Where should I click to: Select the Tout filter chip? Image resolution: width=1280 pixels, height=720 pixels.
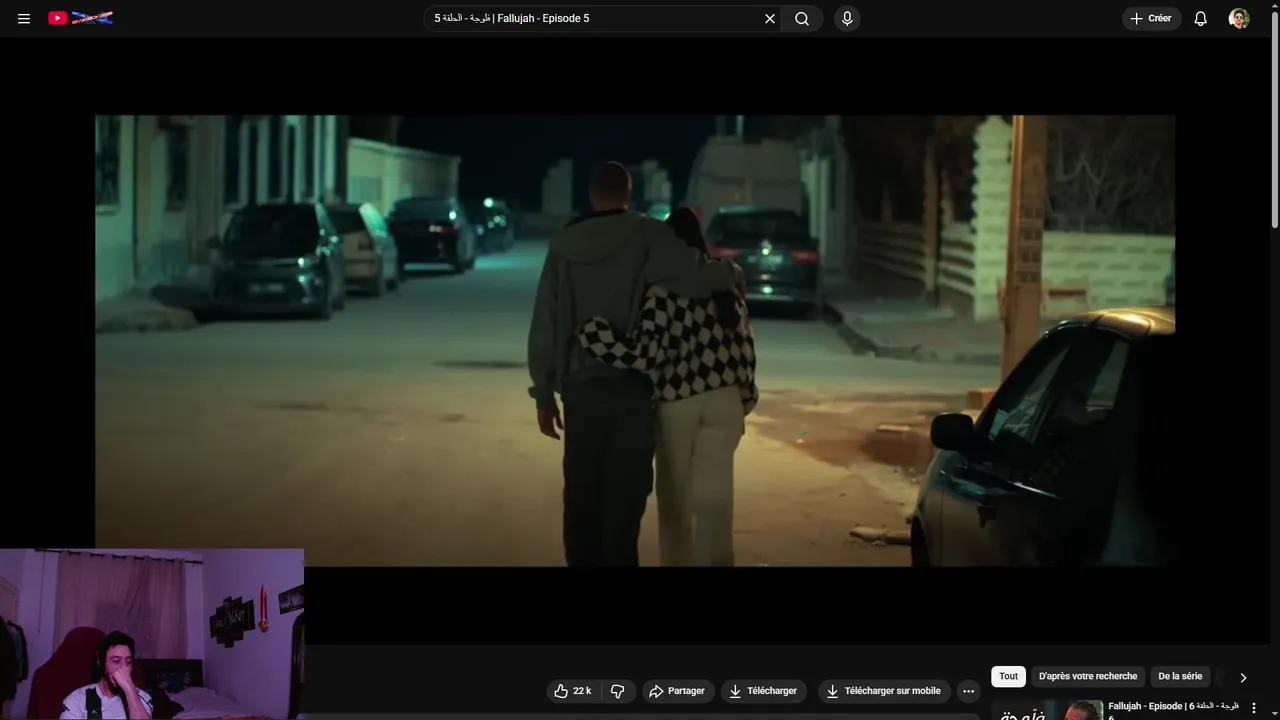pos(1008,676)
